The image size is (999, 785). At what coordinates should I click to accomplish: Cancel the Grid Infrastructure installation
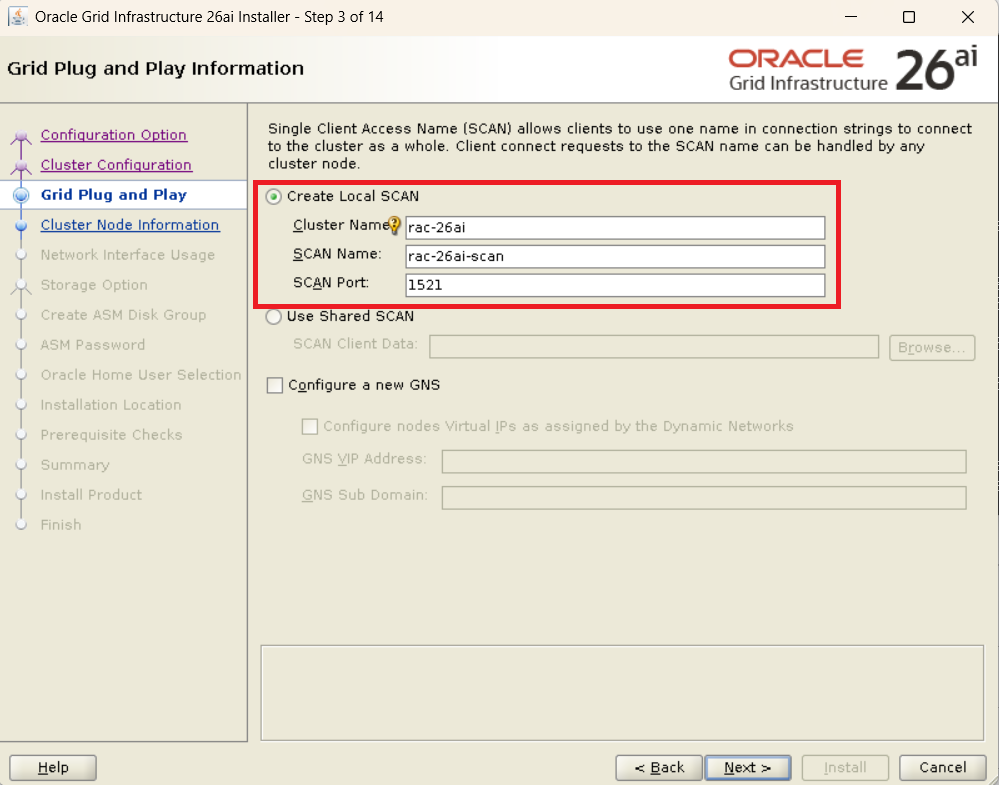click(x=942, y=767)
